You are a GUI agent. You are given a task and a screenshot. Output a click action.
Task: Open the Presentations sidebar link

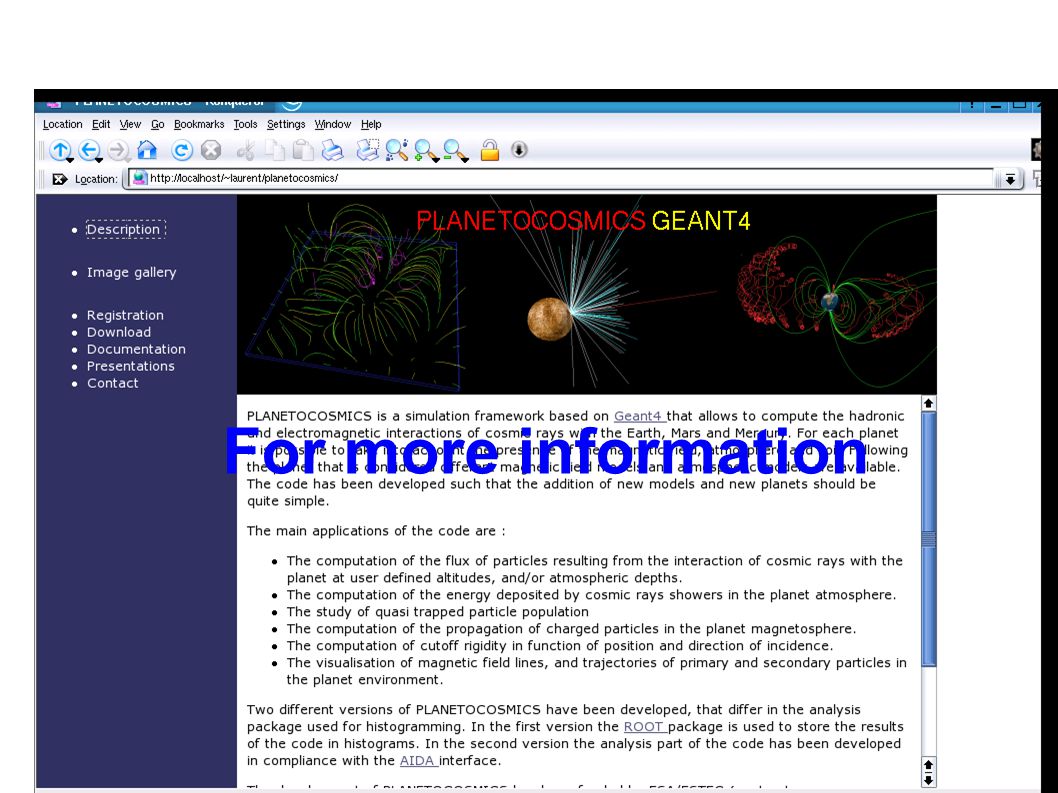(x=131, y=366)
